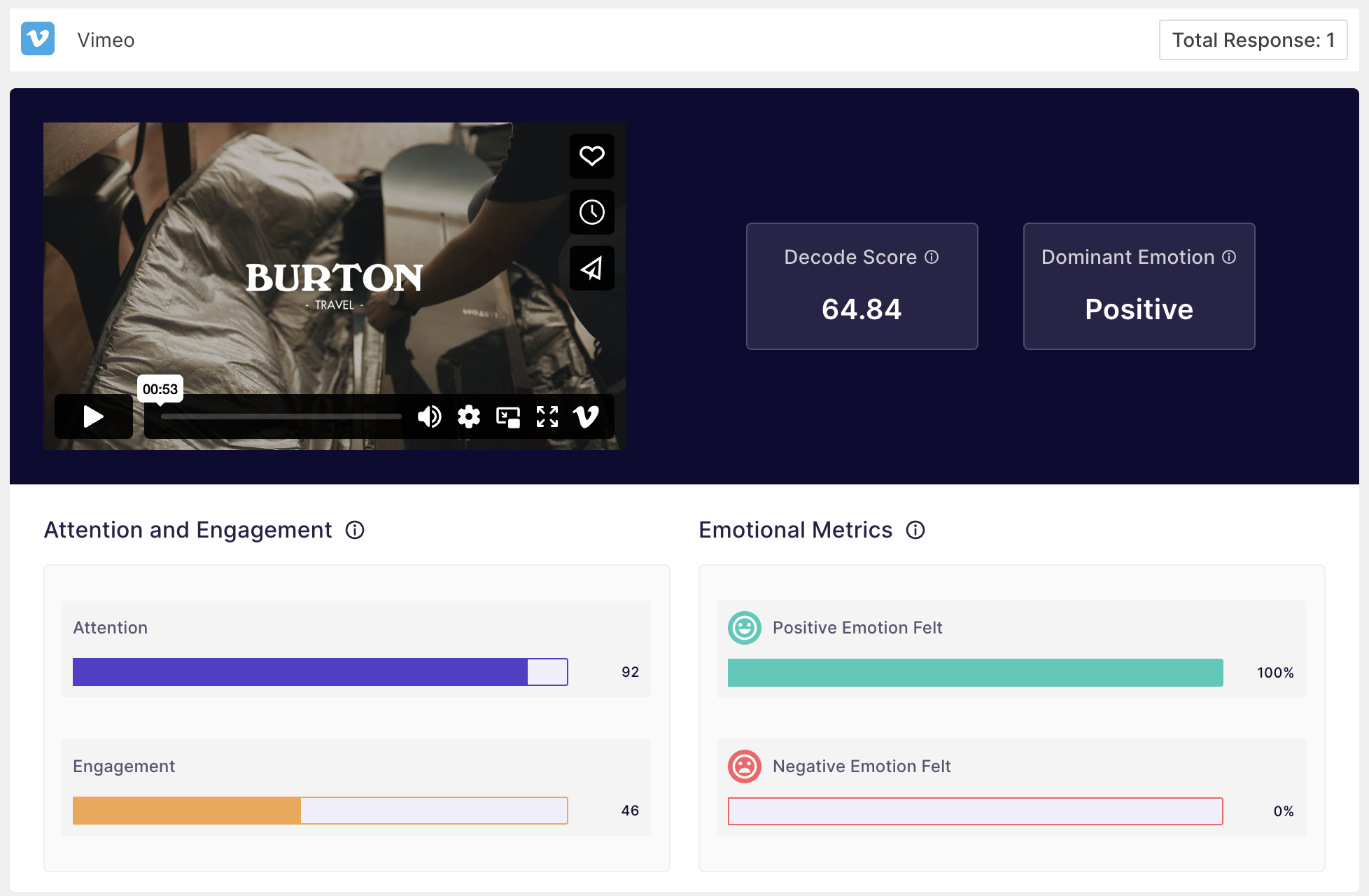Click the Engagement value 46
The height and width of the screenshot is (896, 1369).
pos(631,811)
